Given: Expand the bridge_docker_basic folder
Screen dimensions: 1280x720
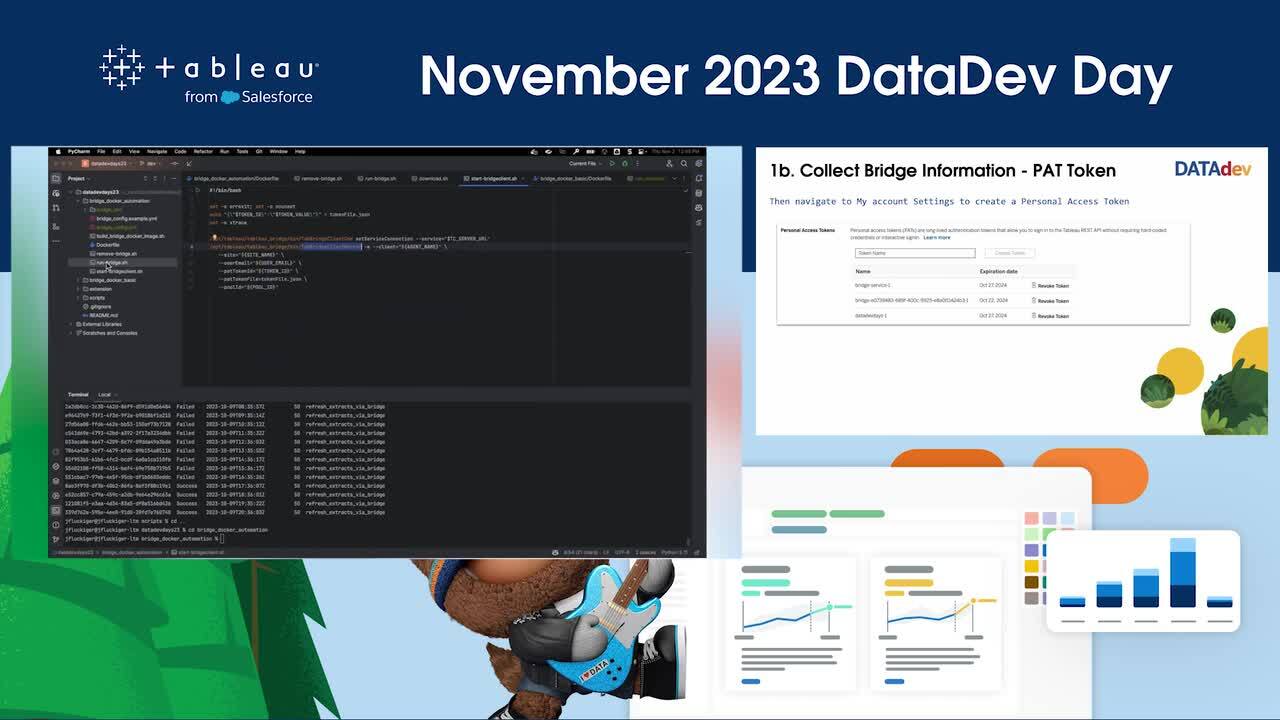Looking at the screenshot, I should click(x=78, y=280).
